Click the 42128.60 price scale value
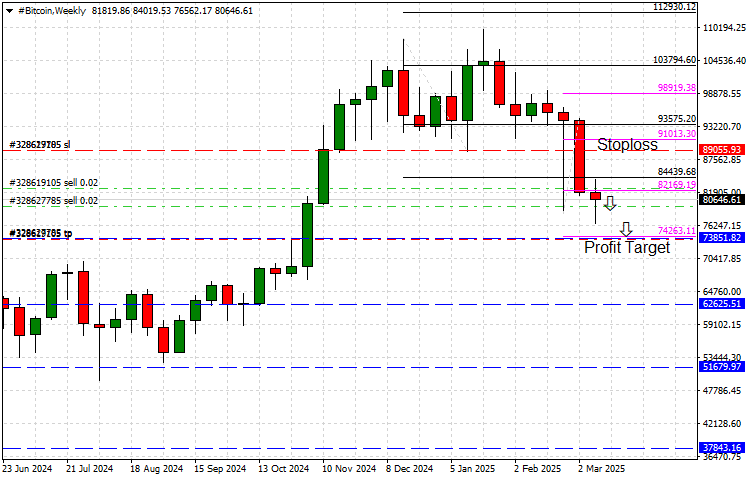The height and width of the screenshot is (480, 748). (724, 424)
